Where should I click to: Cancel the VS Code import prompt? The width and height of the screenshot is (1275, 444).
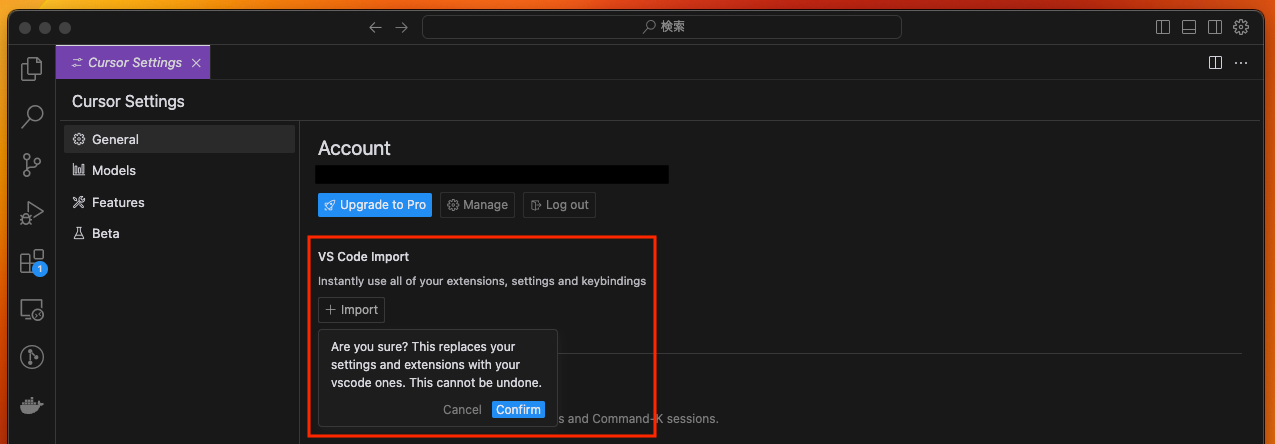462,409
